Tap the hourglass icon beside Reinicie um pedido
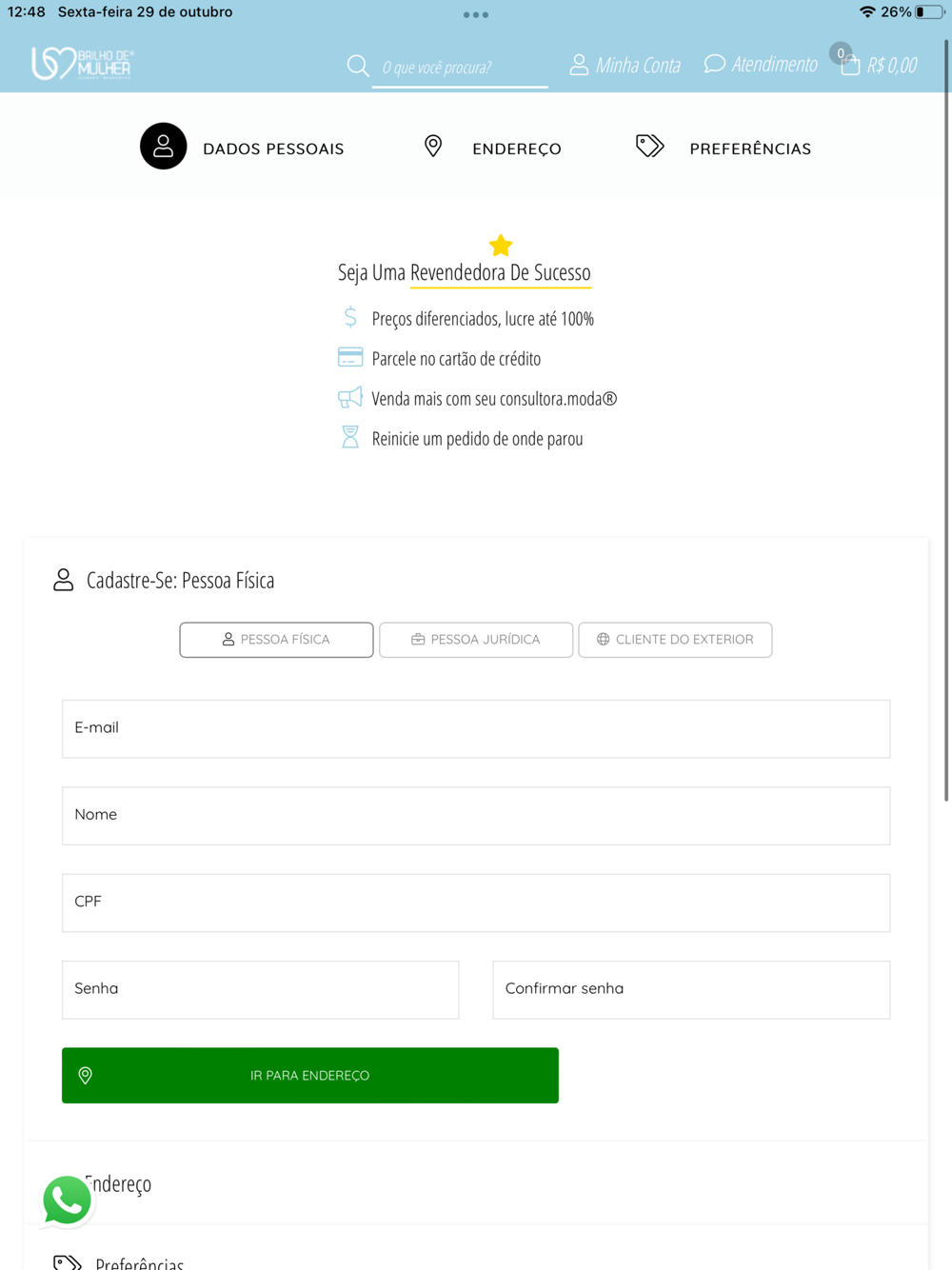This screenshot has width=952, height=1270. coord(350,437)
